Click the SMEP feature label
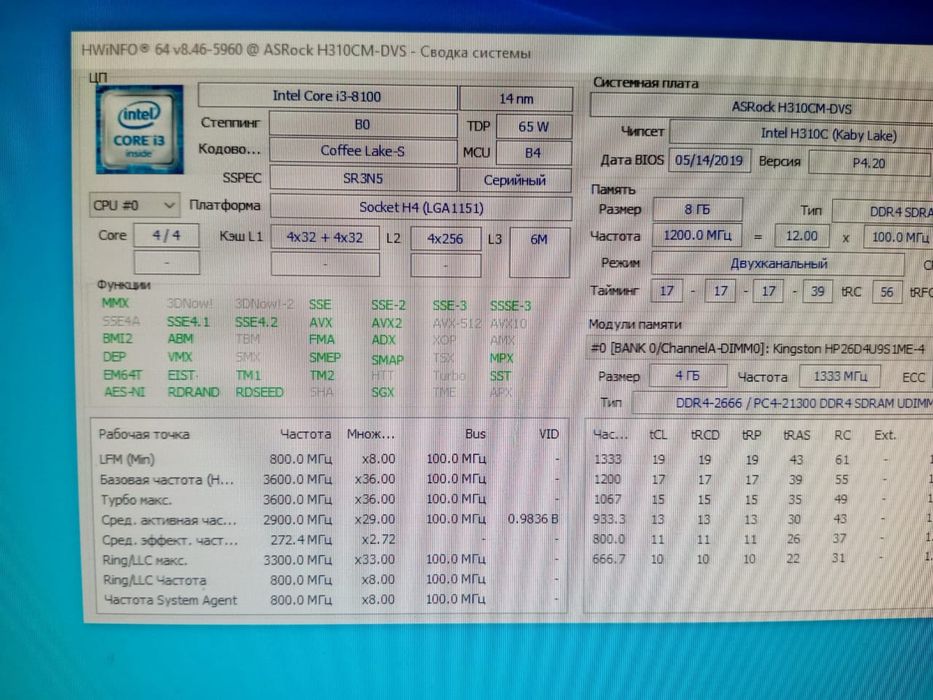The height and width of the screenshot is (700, 933). pyautogui.click(x=325, y=357)
